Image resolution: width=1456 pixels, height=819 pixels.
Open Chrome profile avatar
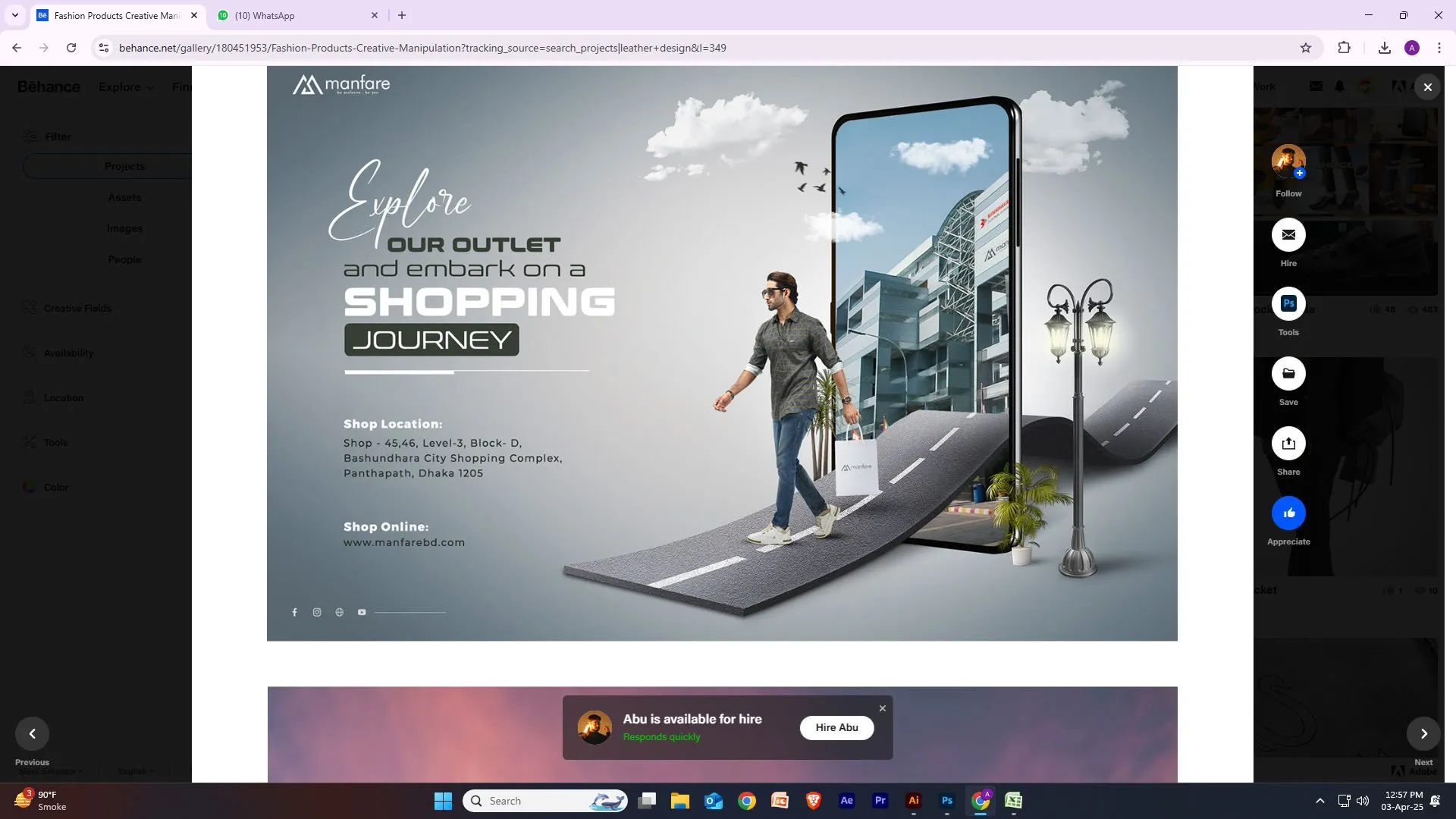click(1412, 48)
